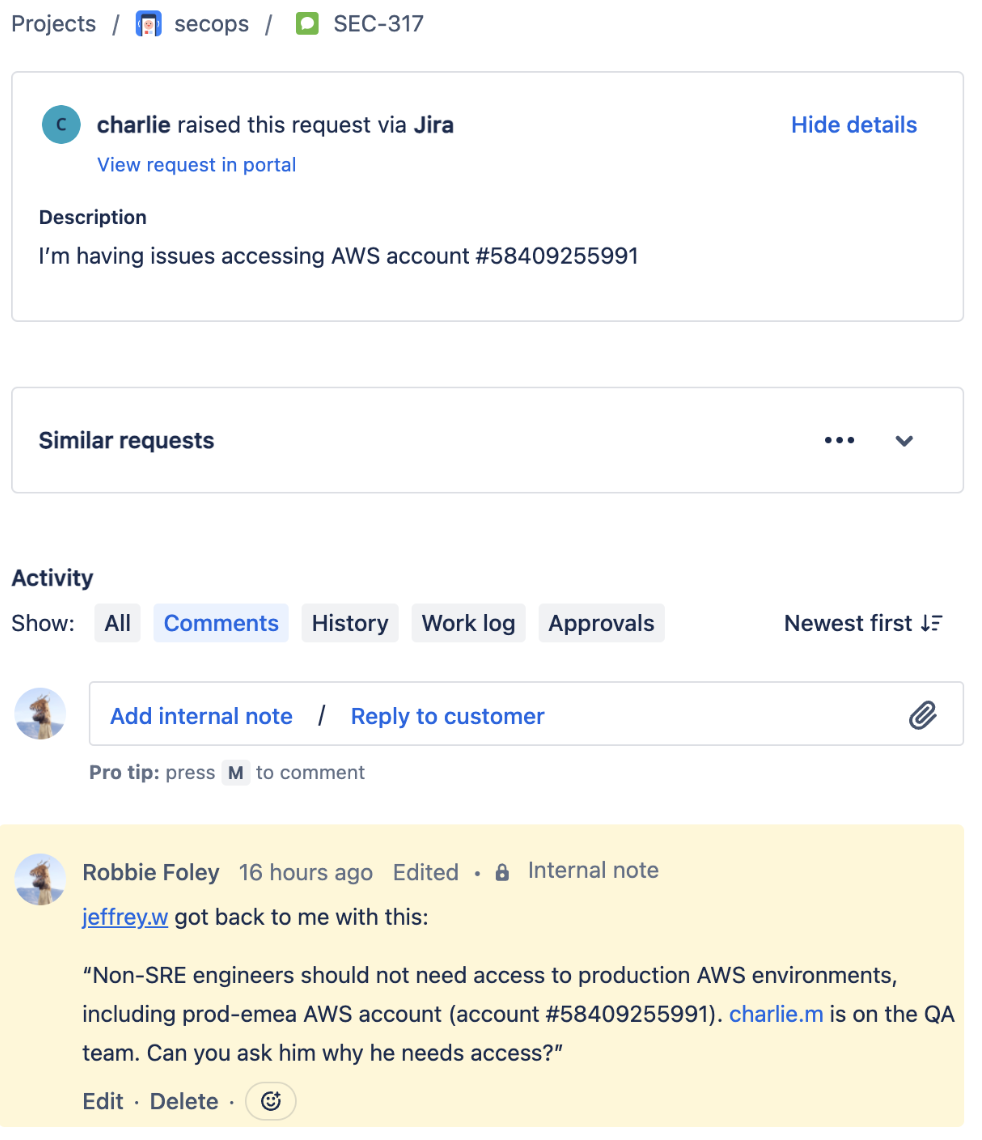Hide details of the request
The width and height of the screenshot is (982, 1140).
tap(854, 125)
